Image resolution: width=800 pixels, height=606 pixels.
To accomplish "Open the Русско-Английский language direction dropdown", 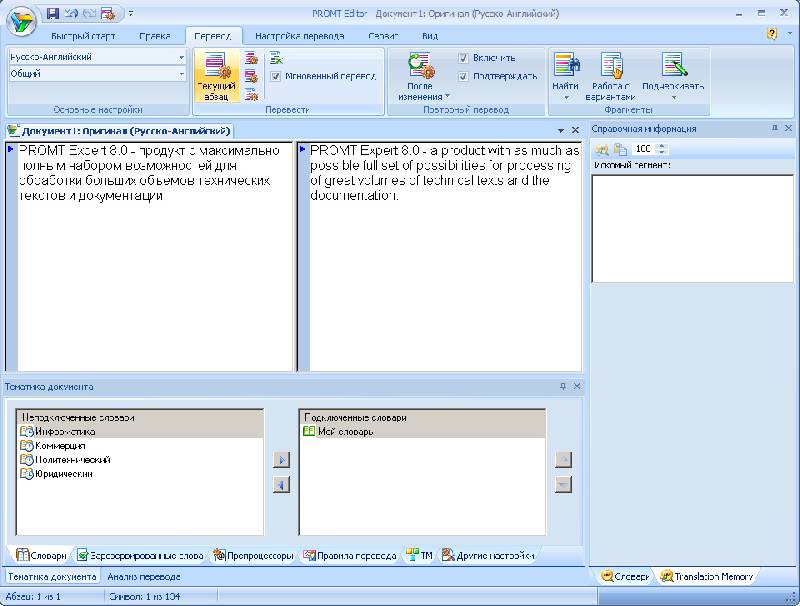I will (181, 57).
